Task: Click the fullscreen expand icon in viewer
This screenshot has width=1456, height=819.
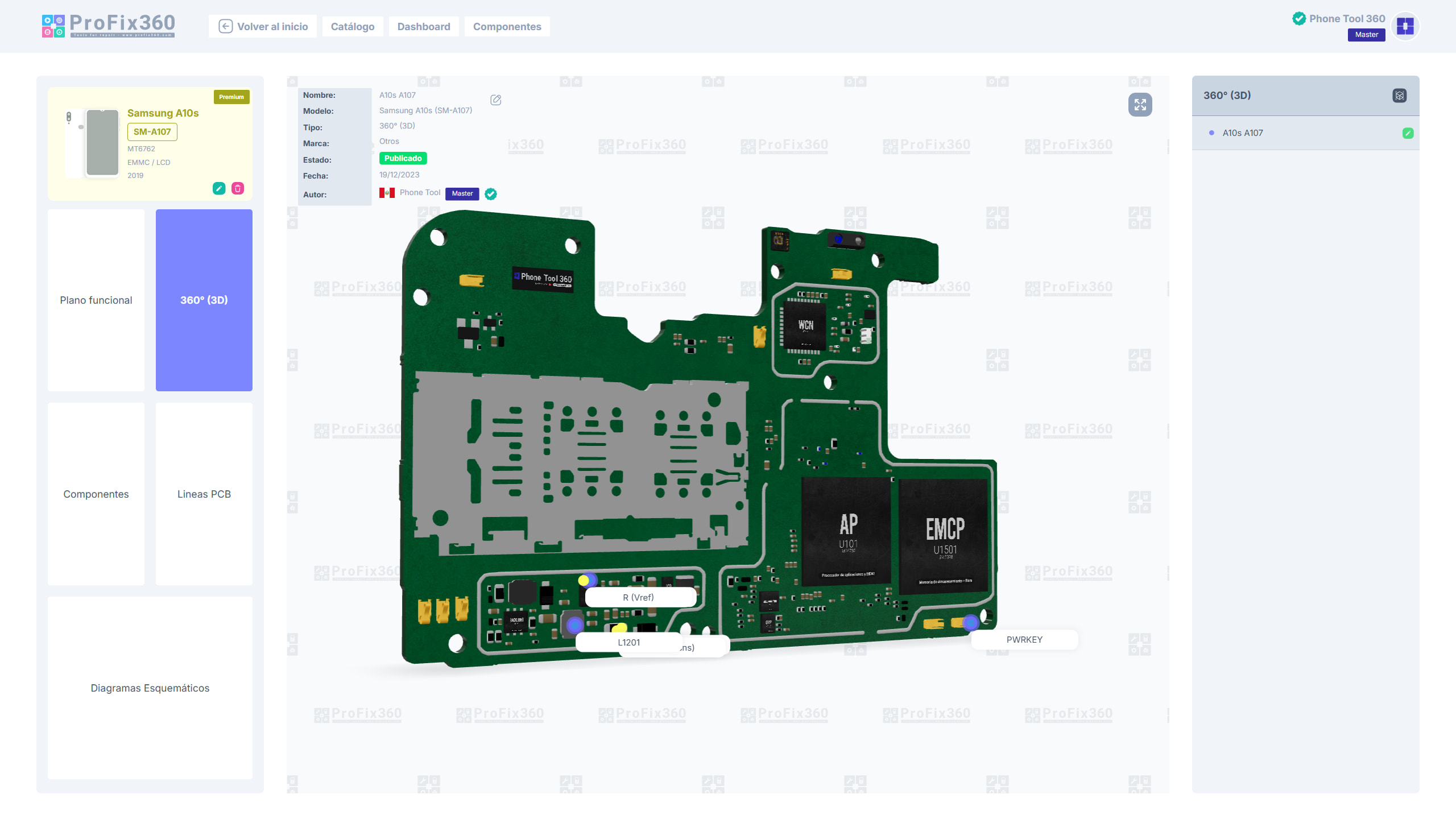Action: point(1140,105)
